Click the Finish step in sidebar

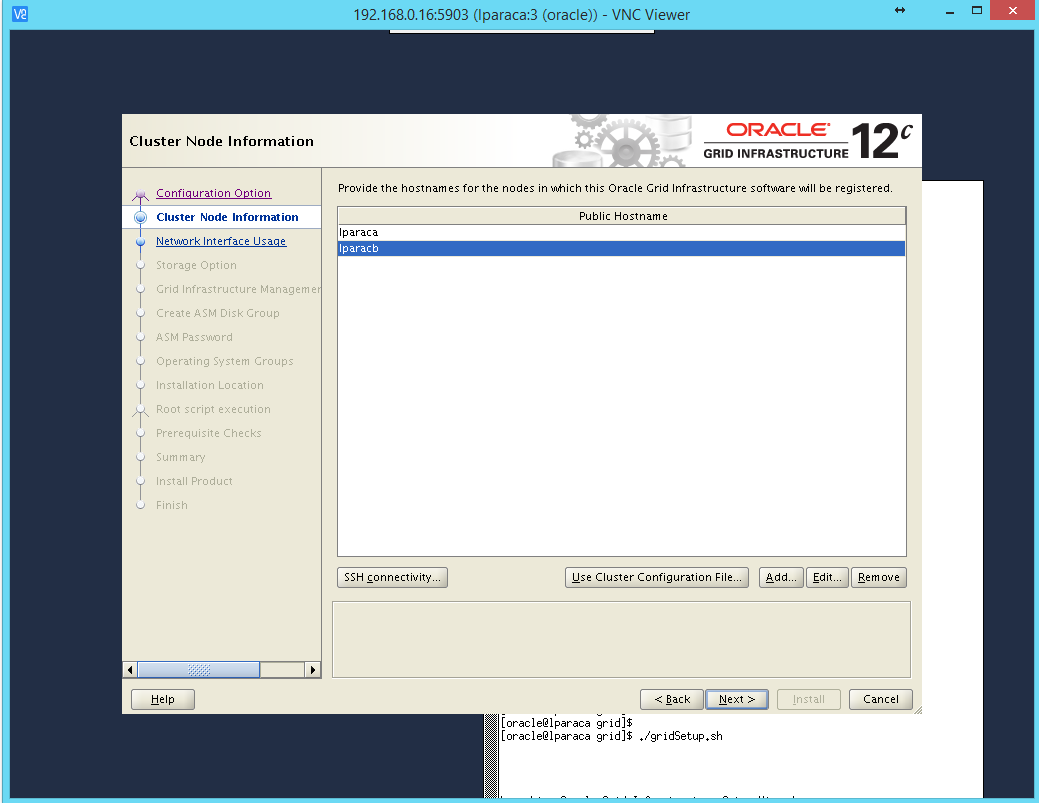click(x=172, y=505)
